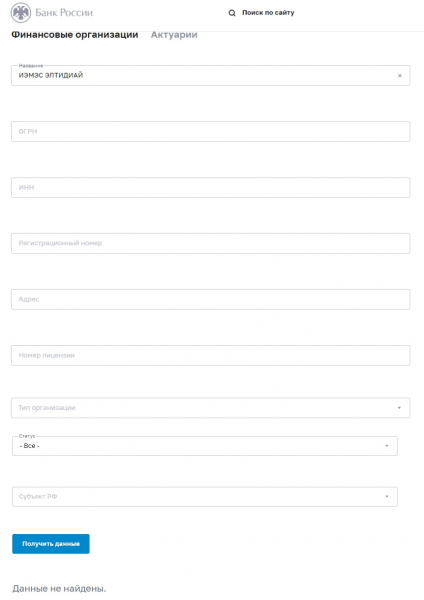Open the Поиск по сайту link
The height and width of the screenshot is (600, 424).
point(268,13)
